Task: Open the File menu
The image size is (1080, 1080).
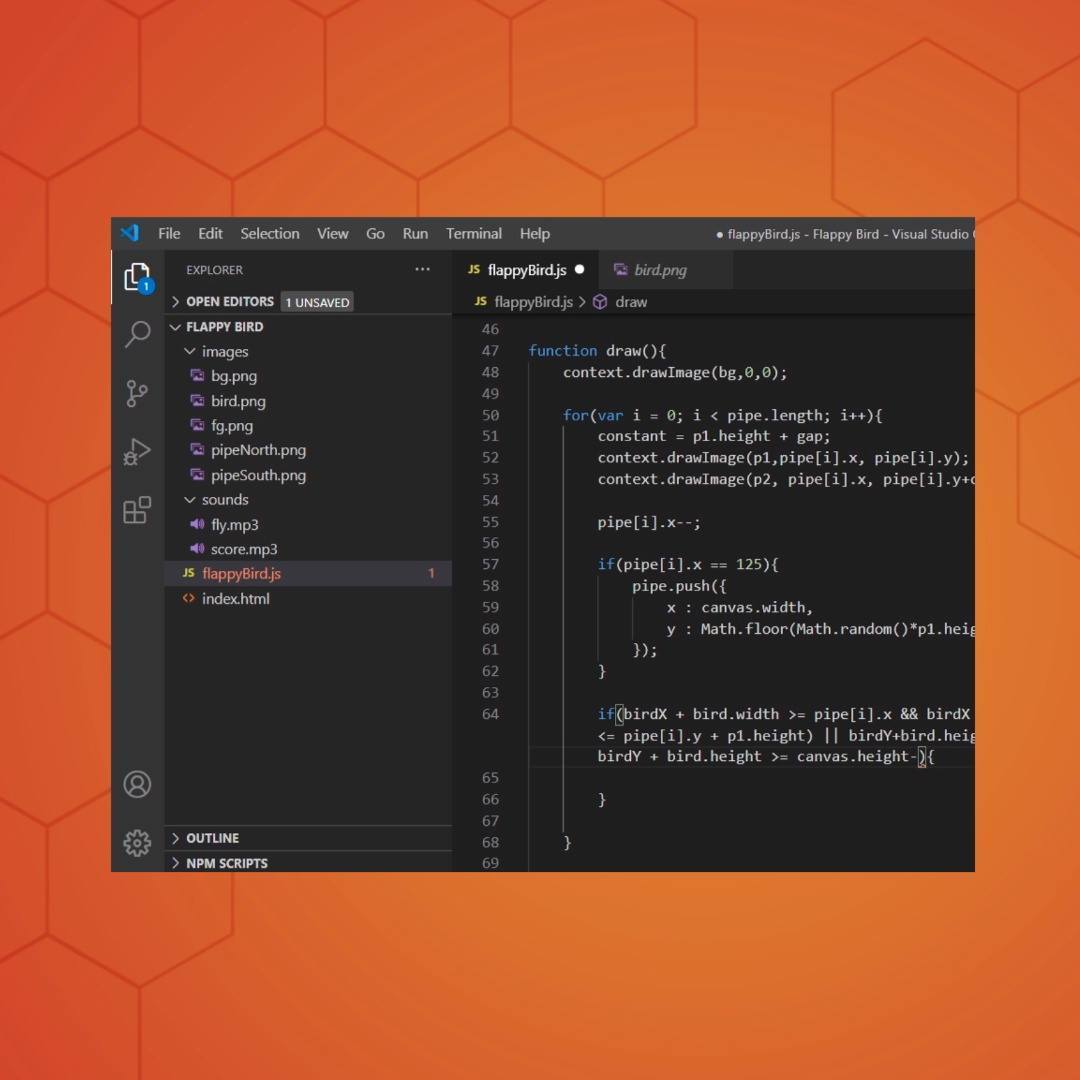Action: (x=169, y=233)
